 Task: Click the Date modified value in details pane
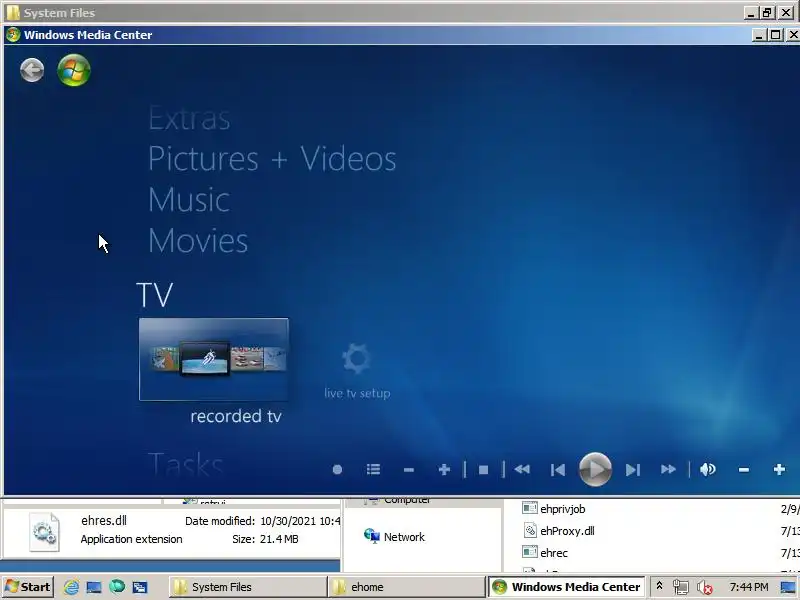(x=300, y=521)
